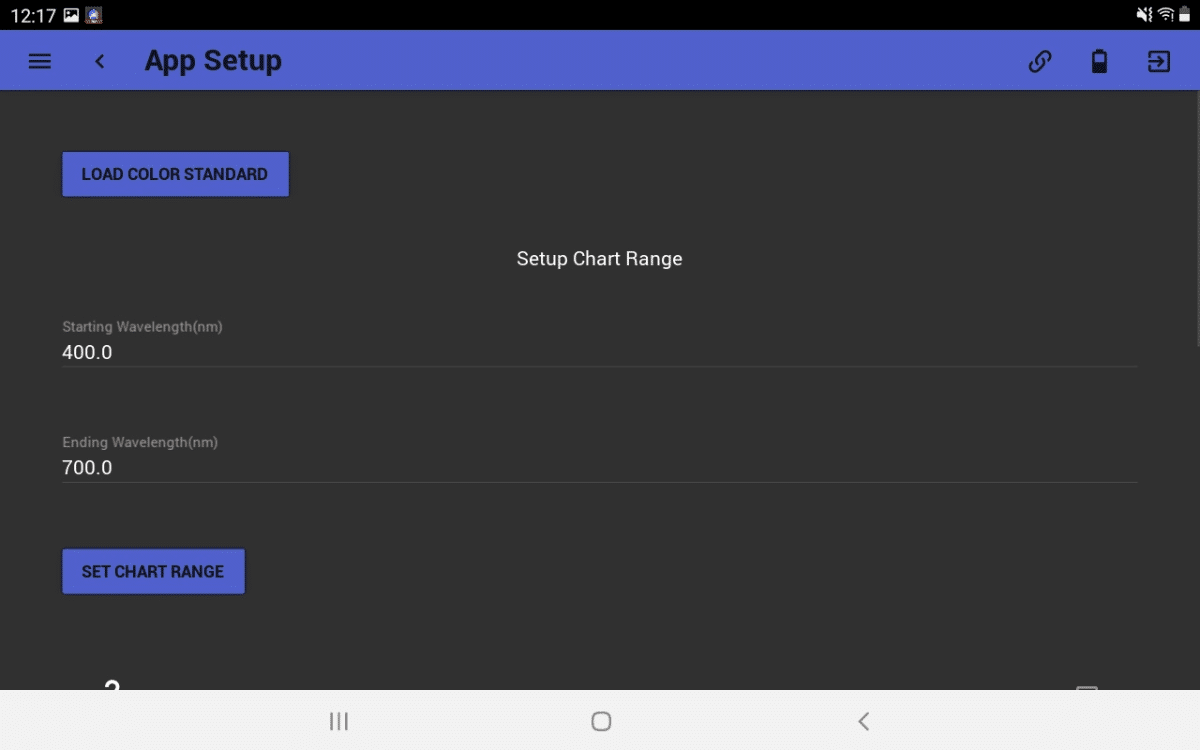Tap the Wi-Fi indicator in the status bar
This screenshot has width=1200, height=750.
(x=1168, y=15)
